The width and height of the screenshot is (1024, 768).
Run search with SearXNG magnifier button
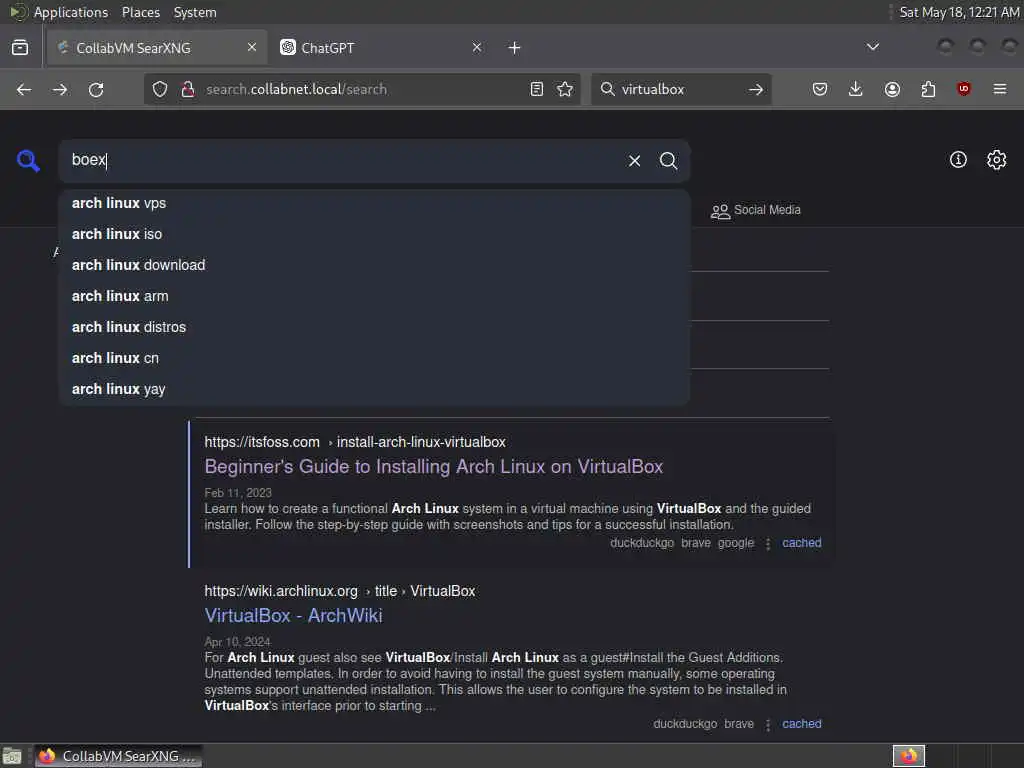668,161
